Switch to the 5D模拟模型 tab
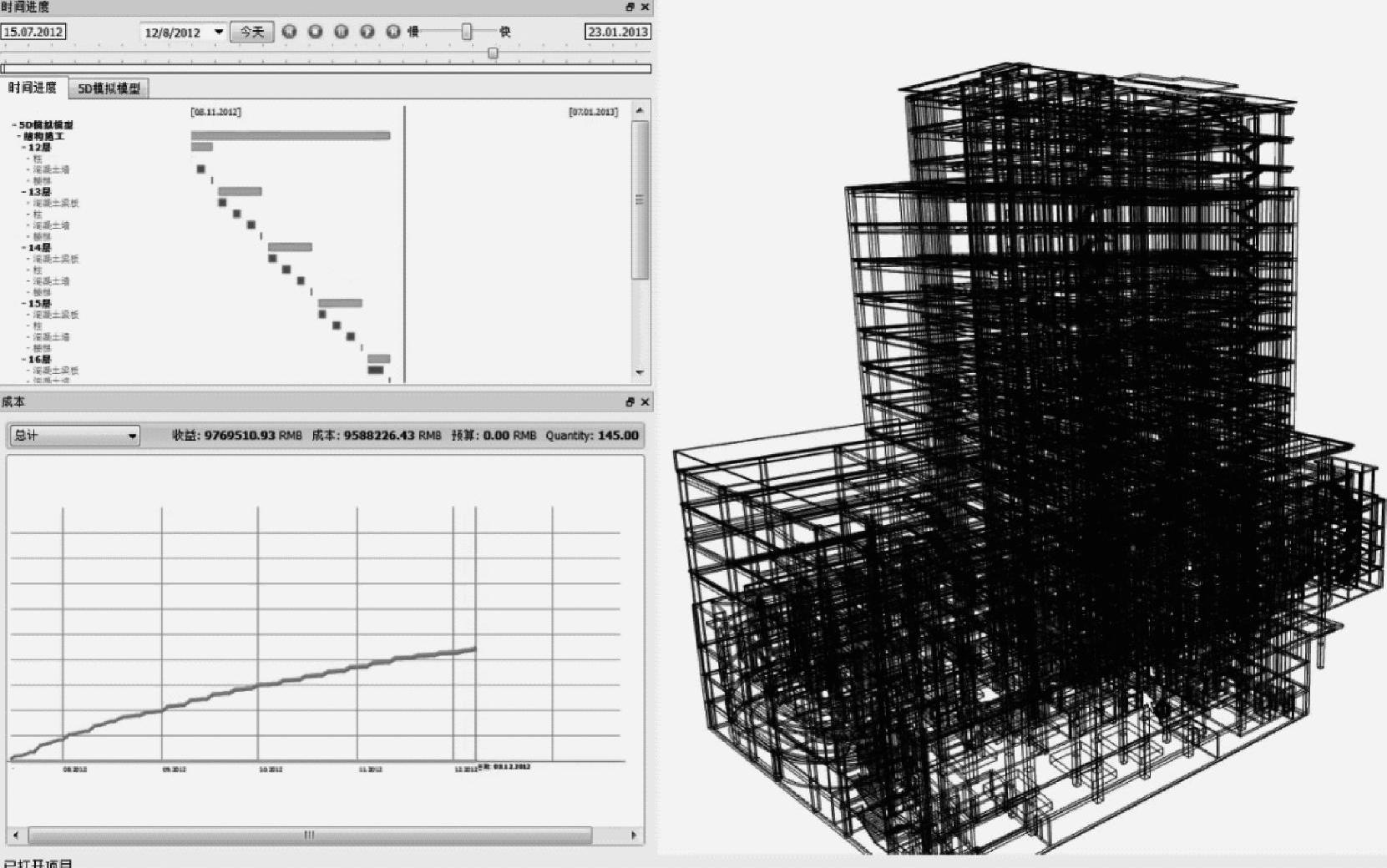The height and width of the screenshot is (868, 1387). pos(109,88)
